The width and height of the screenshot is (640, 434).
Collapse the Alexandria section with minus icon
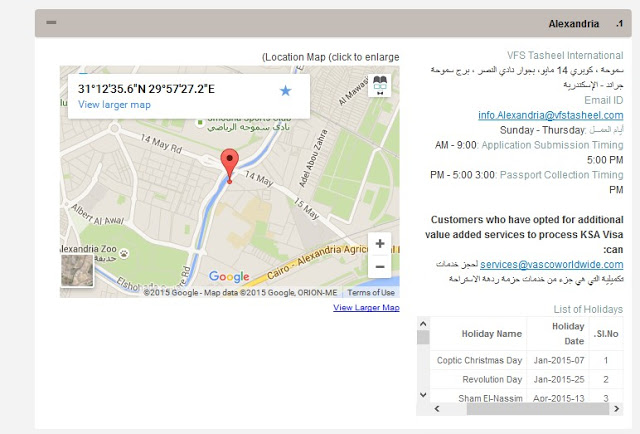click(x=51, y=22)
